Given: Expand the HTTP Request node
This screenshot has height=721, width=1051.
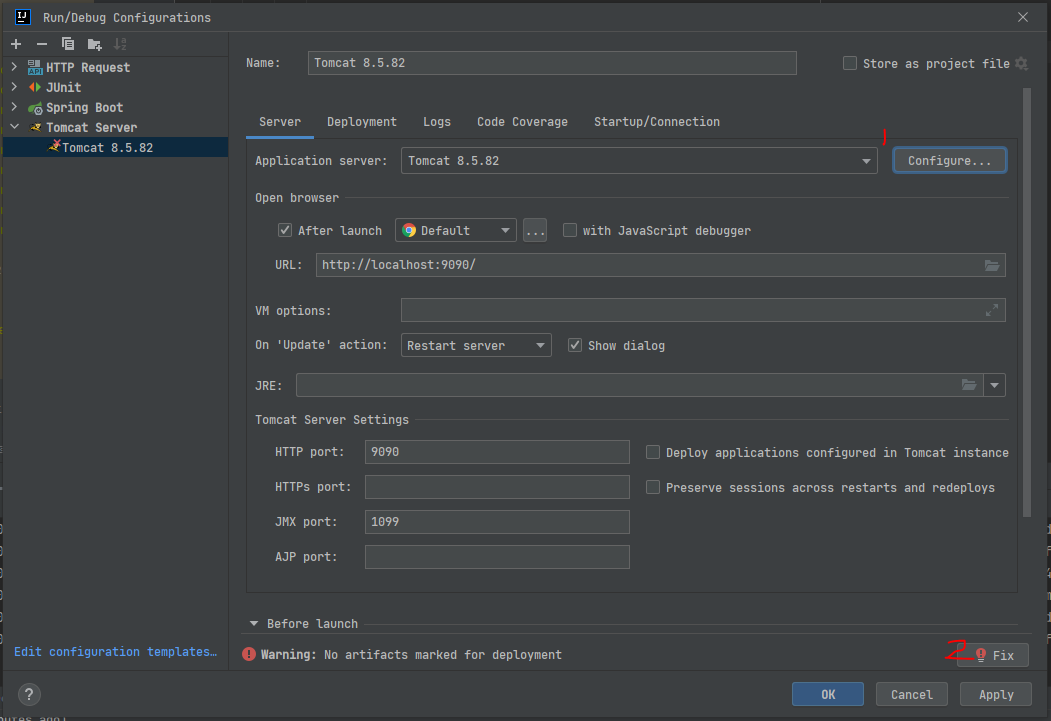Looking at the screenshot, I should tap(14, 67).
